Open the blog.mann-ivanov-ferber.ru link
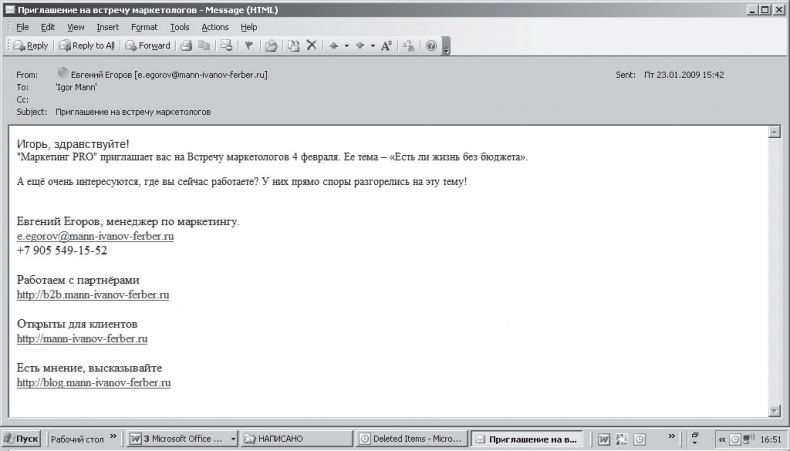The image size is (790, 451). coord(94,382)
